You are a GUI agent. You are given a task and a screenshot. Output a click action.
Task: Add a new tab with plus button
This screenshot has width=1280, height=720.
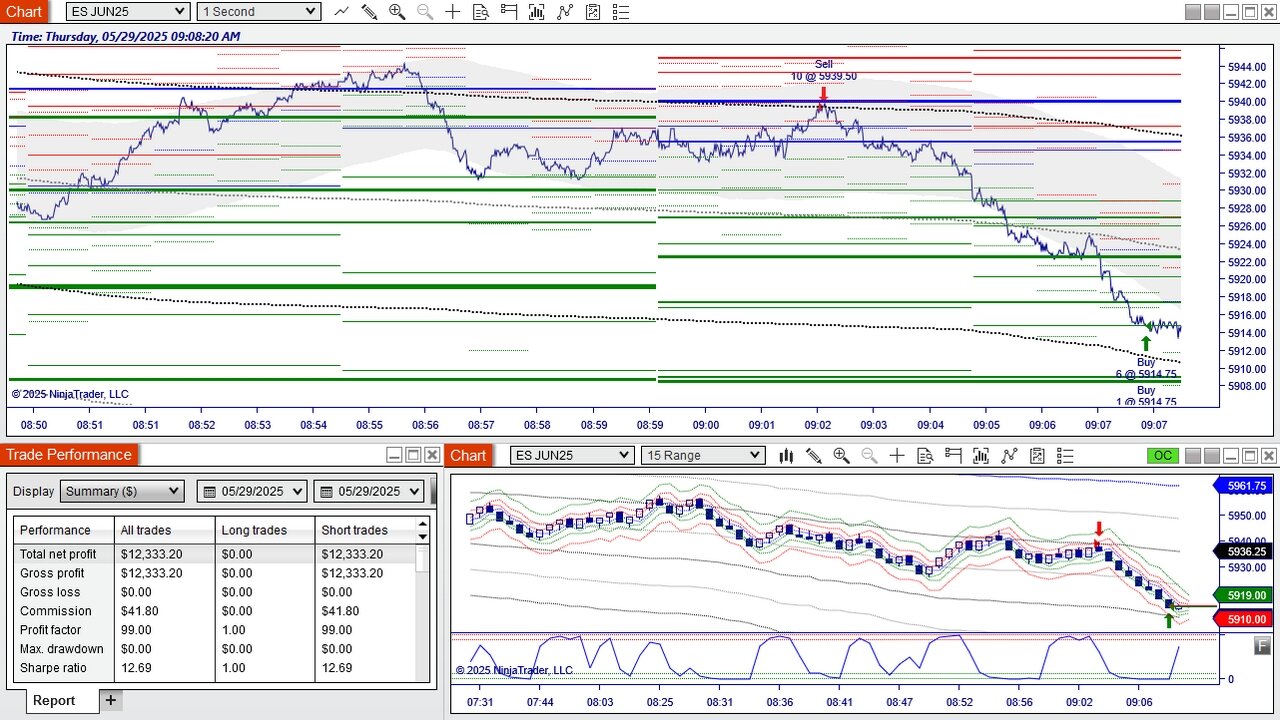point(111,700)
